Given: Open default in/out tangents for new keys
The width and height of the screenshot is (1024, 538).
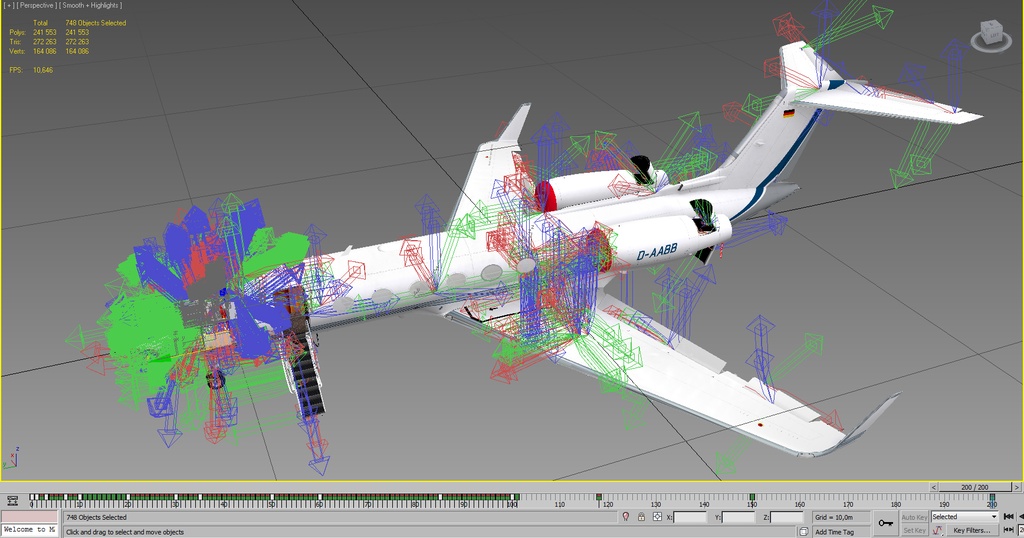Looking at the screenshot, I should tap(937, 530).
